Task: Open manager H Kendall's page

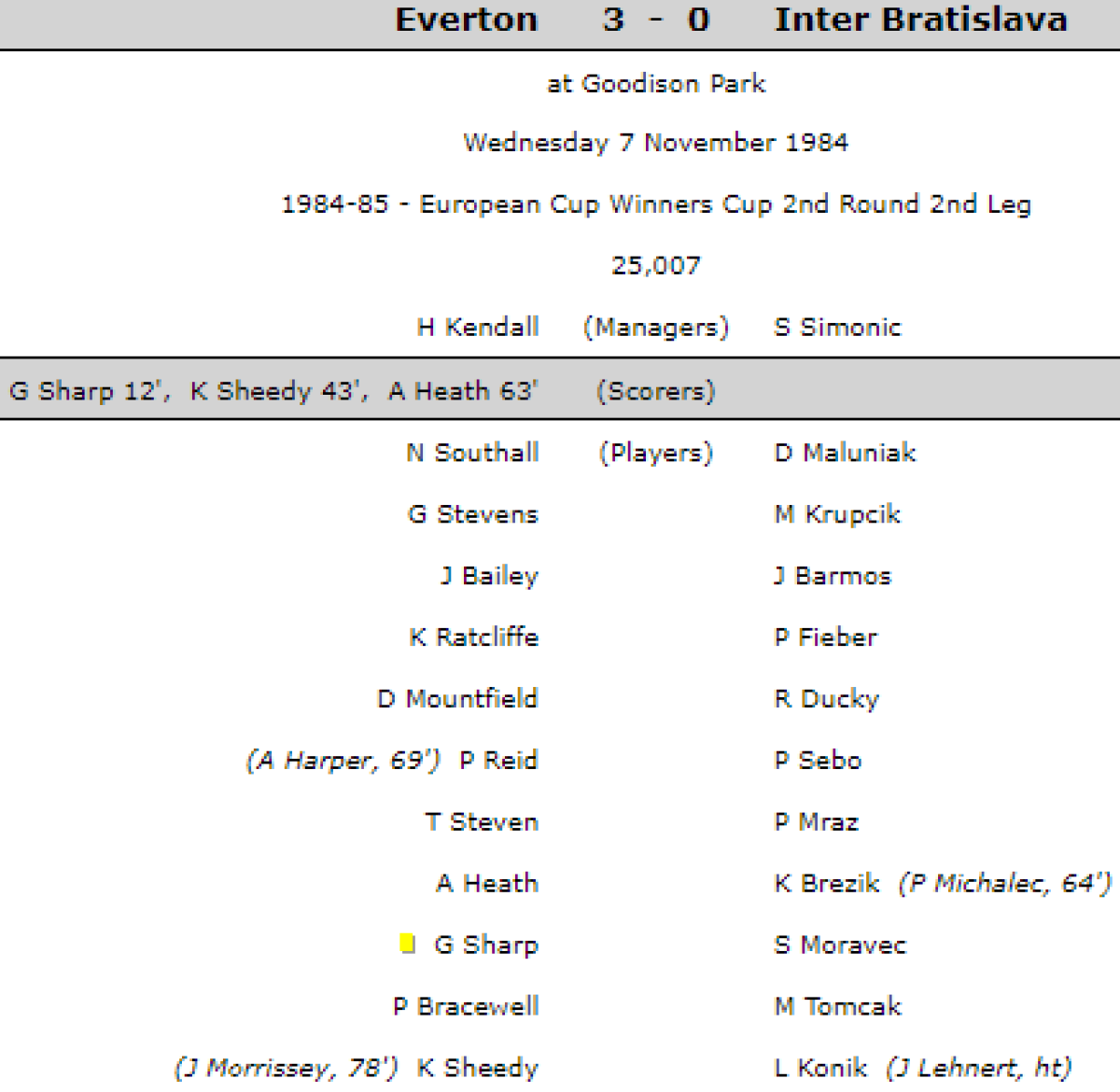Action: coord(478,328)
